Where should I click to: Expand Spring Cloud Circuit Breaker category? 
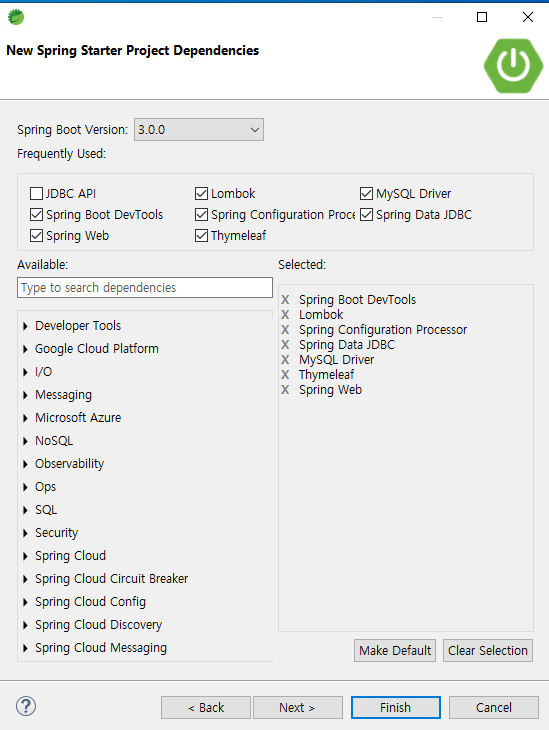coord(25,579)
